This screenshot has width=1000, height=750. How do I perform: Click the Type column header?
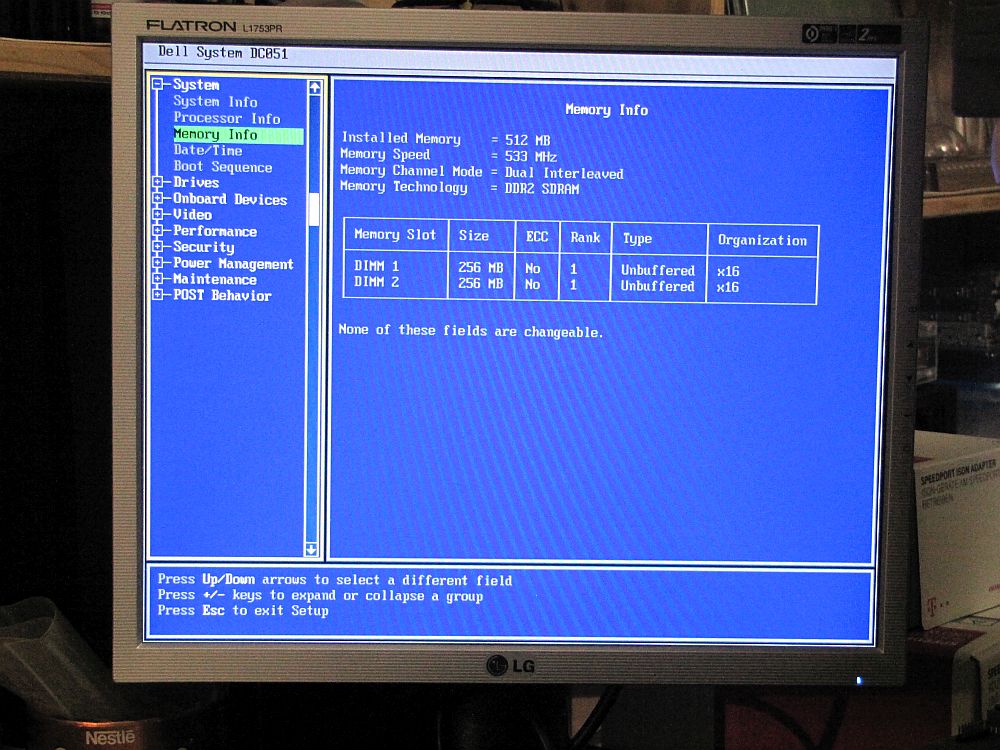[x=637, y=239]
